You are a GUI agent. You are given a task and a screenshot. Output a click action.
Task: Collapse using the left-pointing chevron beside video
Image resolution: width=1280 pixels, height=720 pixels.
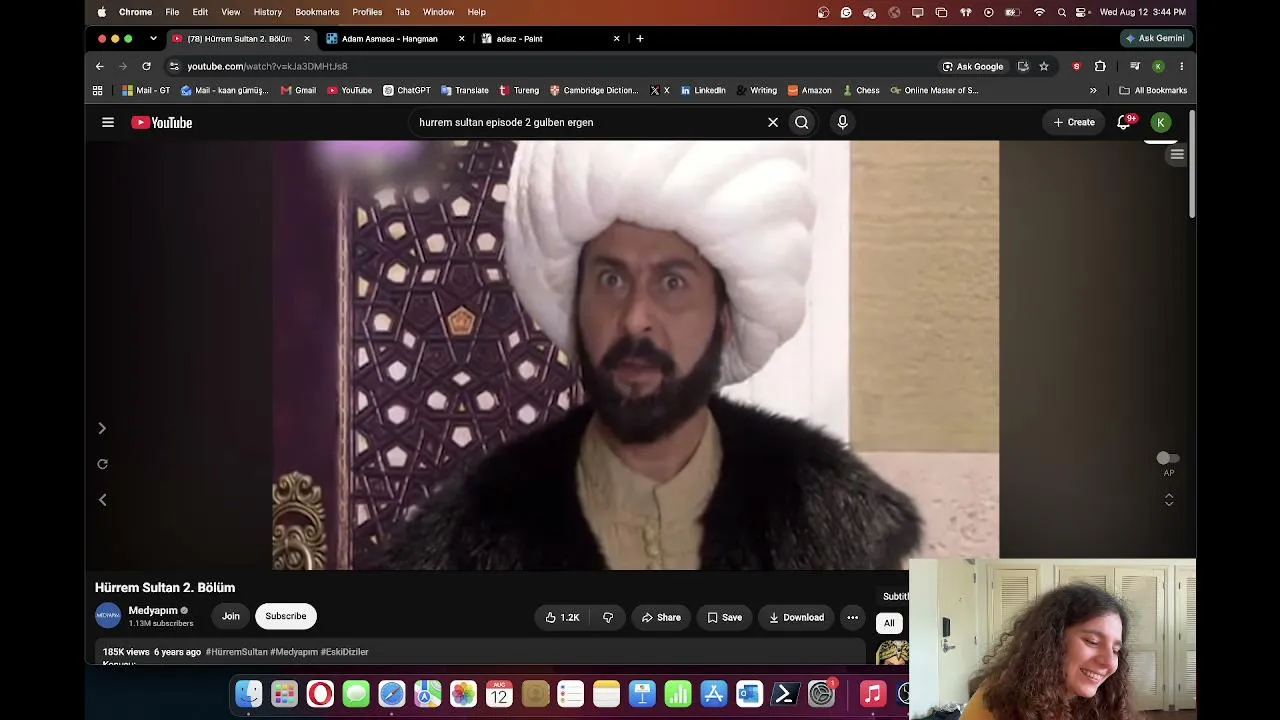[102, 500]
